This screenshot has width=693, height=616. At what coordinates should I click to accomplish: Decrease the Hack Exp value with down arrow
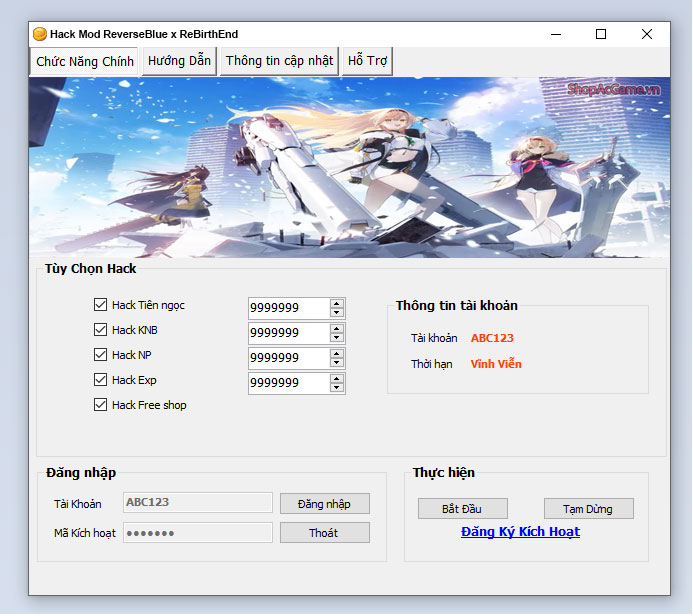(337, 388)
